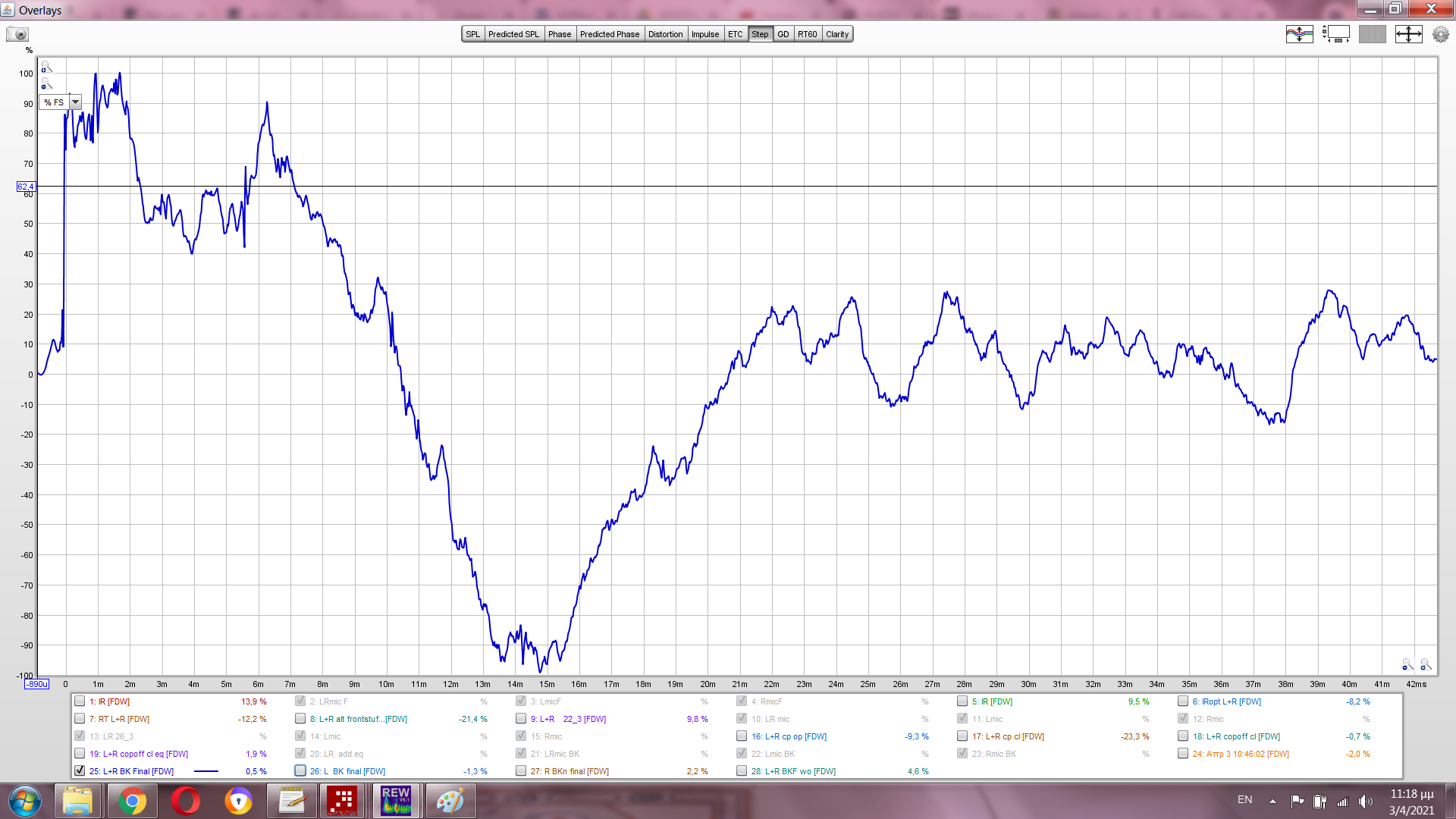Click the vertical zoom-out magnifier

click(x=46, y=84)
